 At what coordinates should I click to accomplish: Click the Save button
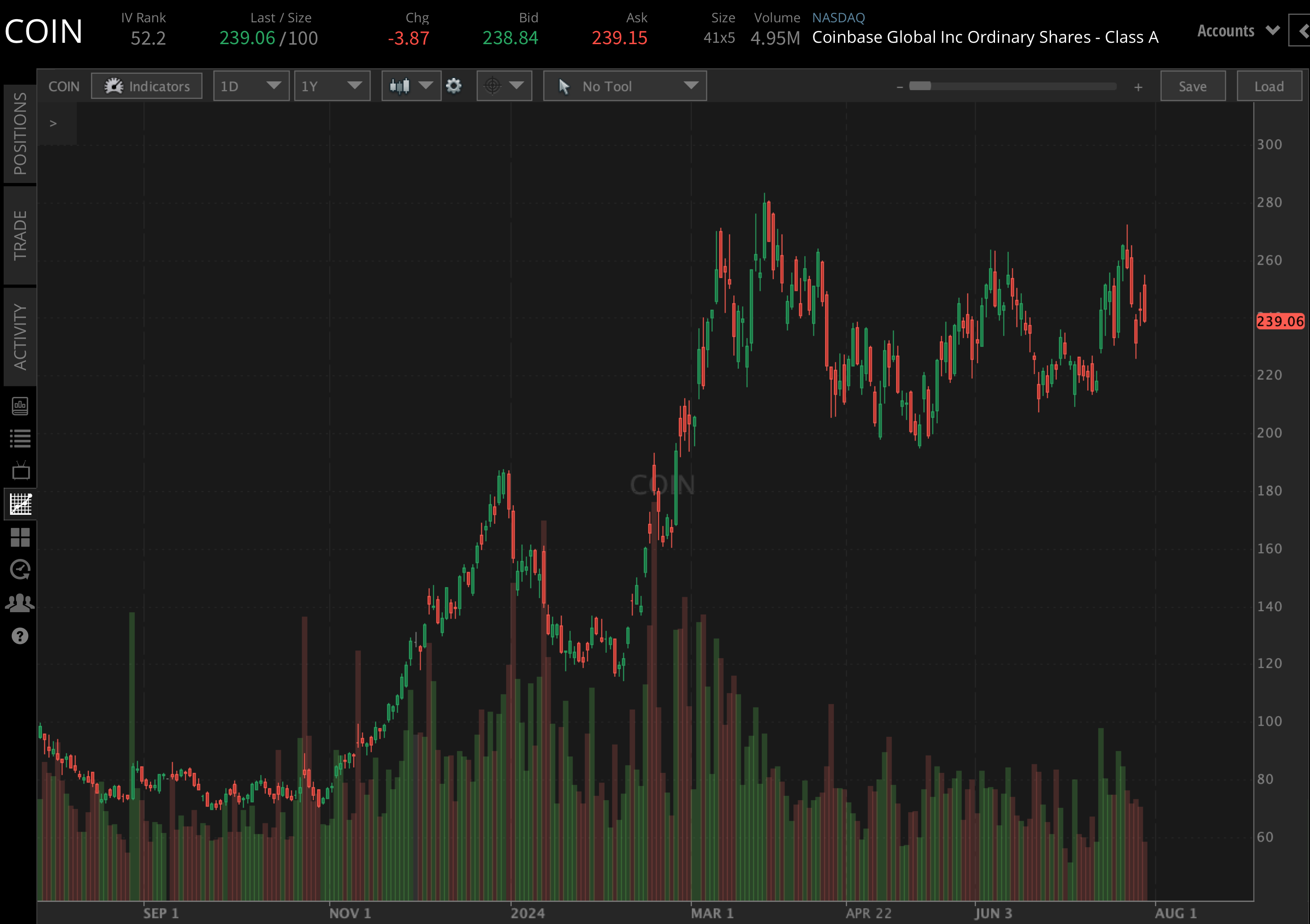[1193, 86]
